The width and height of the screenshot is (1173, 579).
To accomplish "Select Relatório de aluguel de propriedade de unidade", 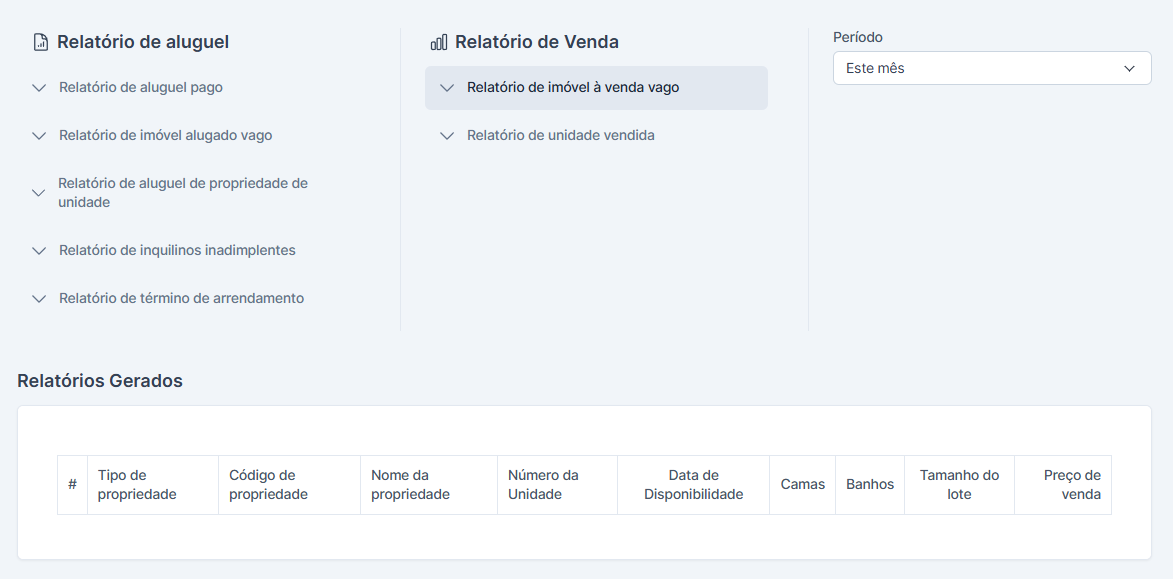I will pyautogui.click(x=183, y=193).
